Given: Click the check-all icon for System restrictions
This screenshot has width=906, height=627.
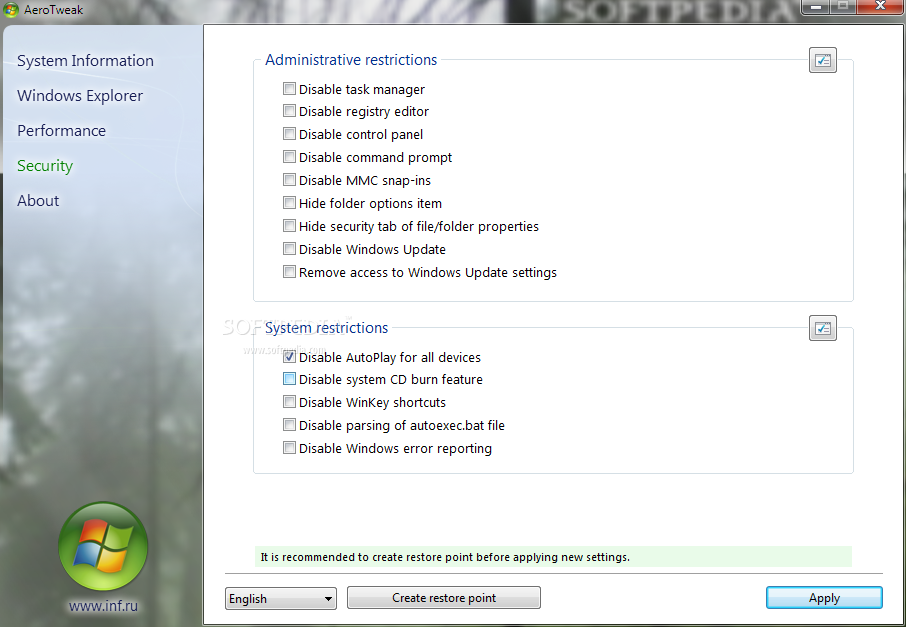Looking at the screenshot, I should click(x=823, y=328).
